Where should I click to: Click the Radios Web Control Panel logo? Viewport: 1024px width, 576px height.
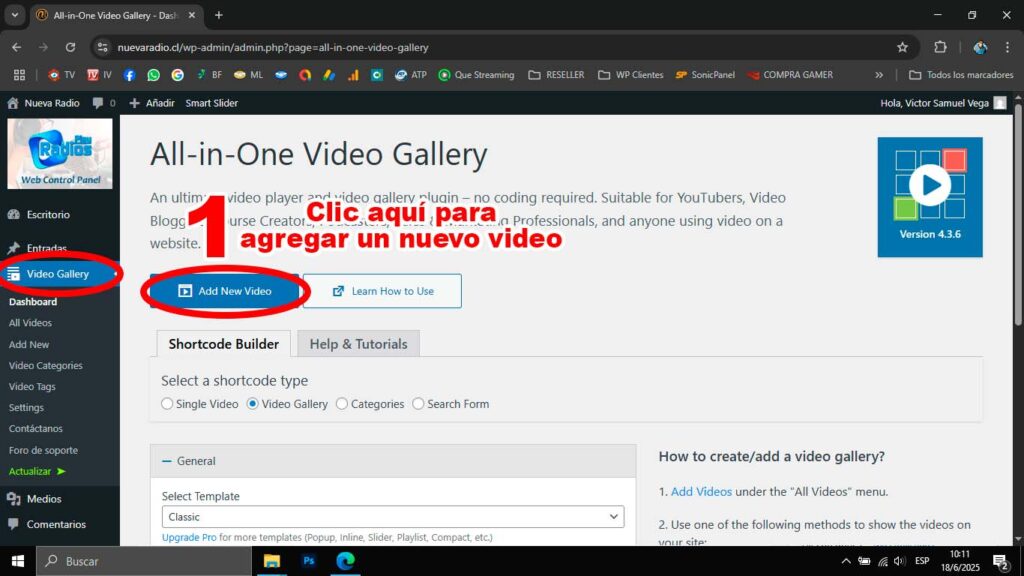point(60,153)
